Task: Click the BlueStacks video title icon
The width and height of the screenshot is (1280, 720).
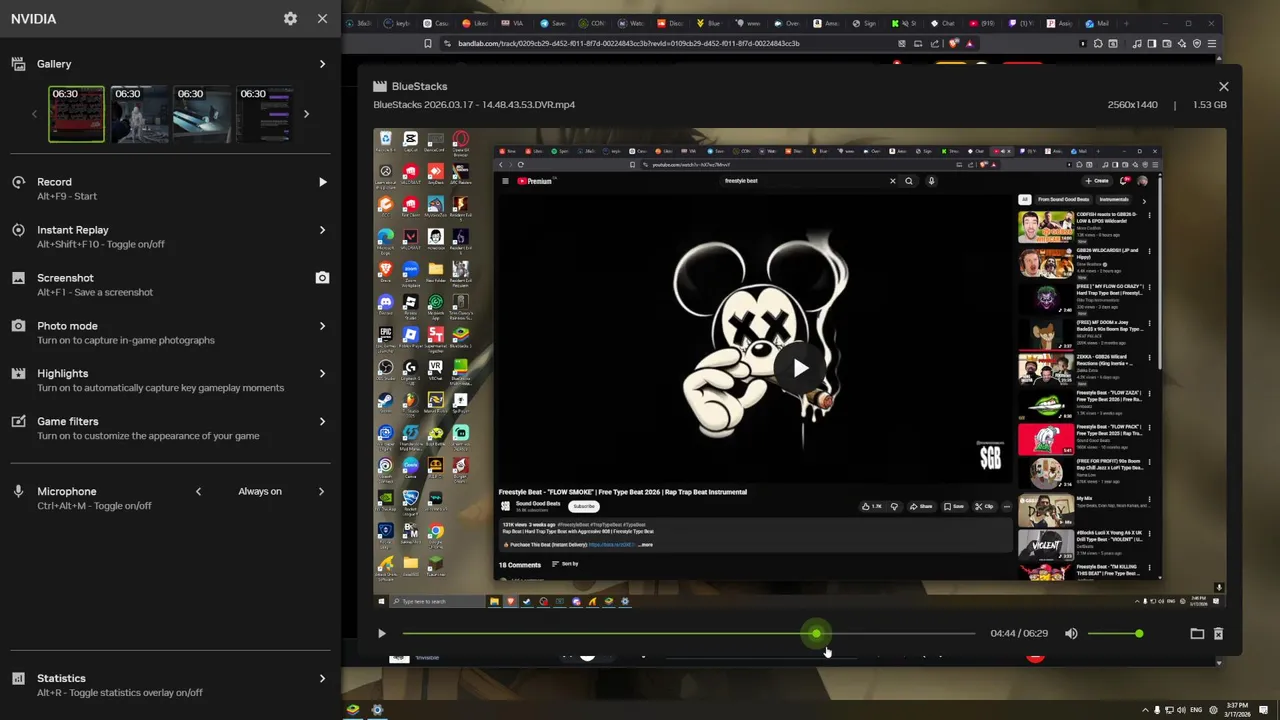Action: [380, 86]
